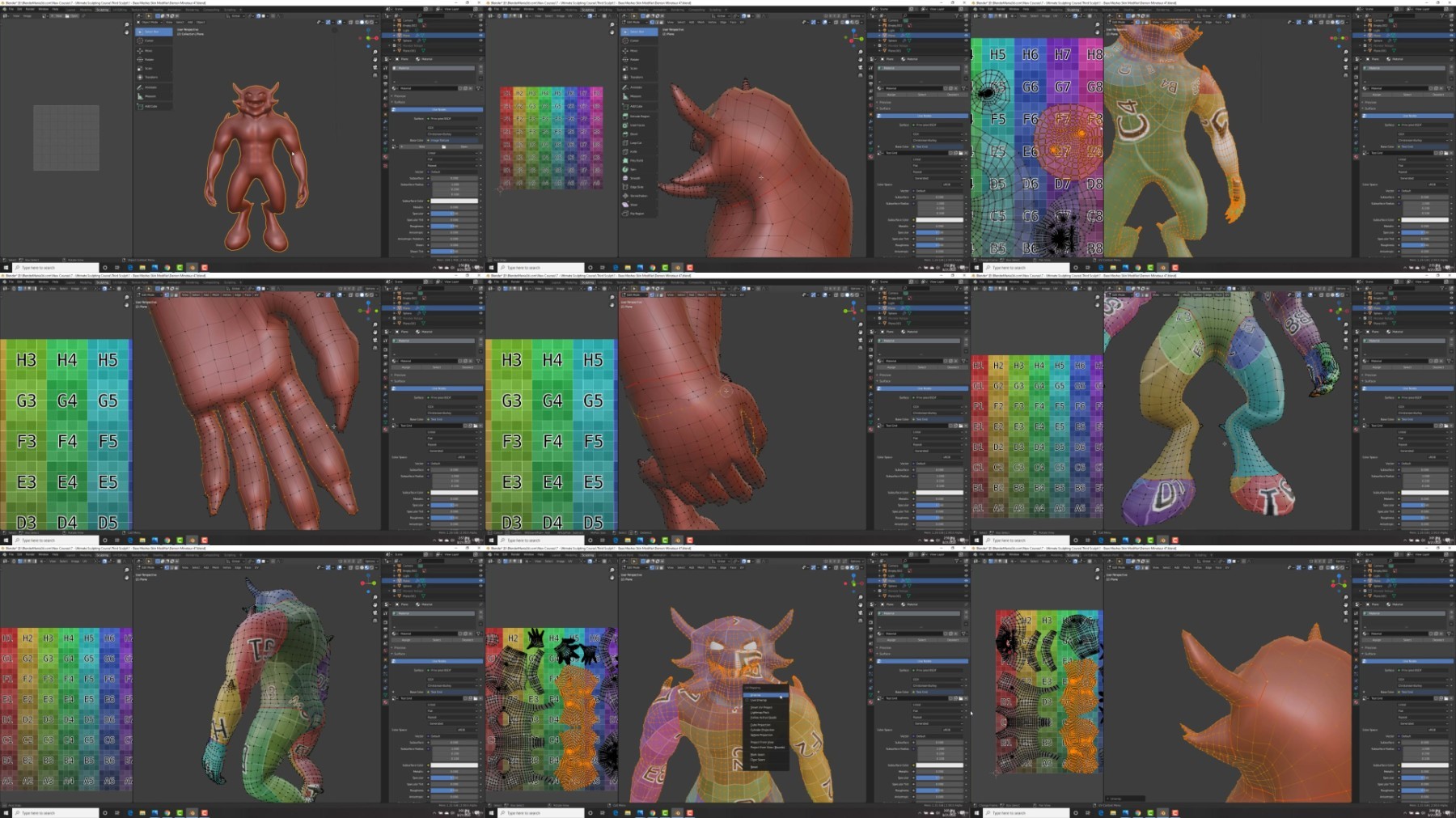Viewport: 1456px width, 818px height.
Task: Select the Rotate tool in top-left frame
Action: click(x=154, y=59)
